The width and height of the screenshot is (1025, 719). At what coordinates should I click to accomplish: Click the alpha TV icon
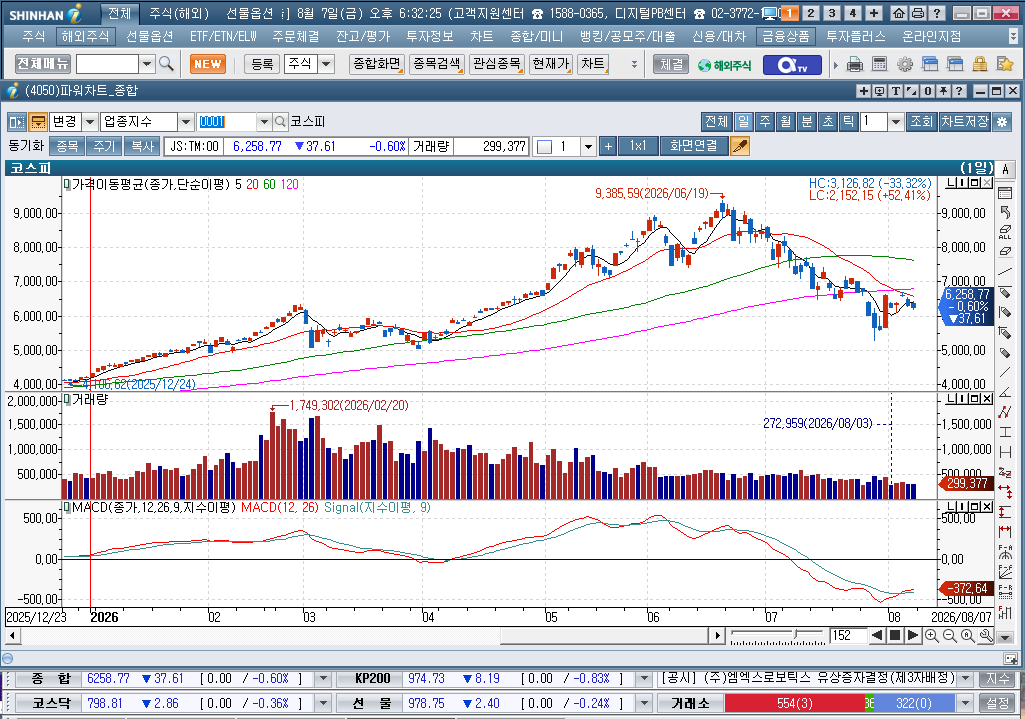click(792, 65)
